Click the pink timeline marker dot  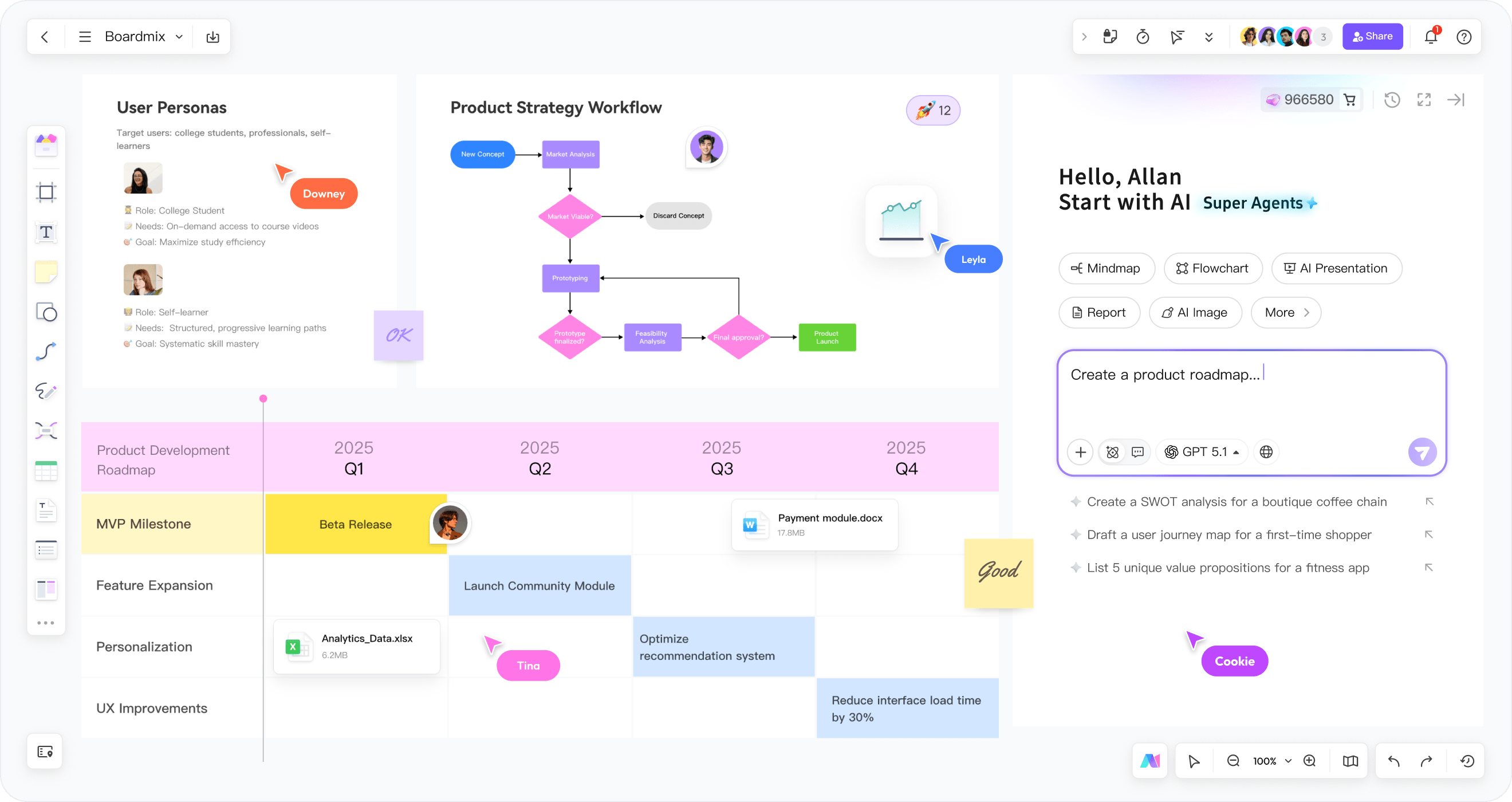[263, 399]
